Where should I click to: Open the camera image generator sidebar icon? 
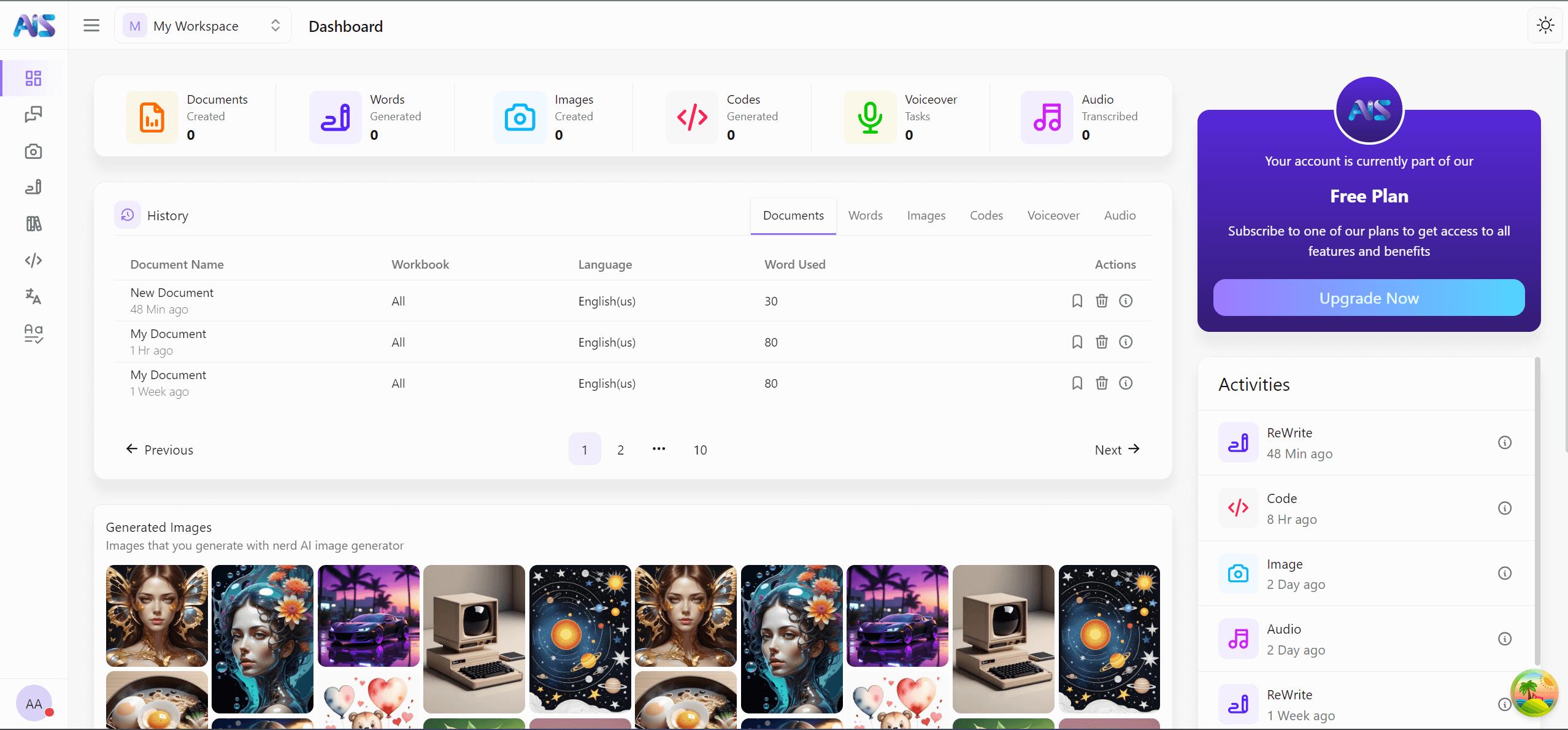33,152
